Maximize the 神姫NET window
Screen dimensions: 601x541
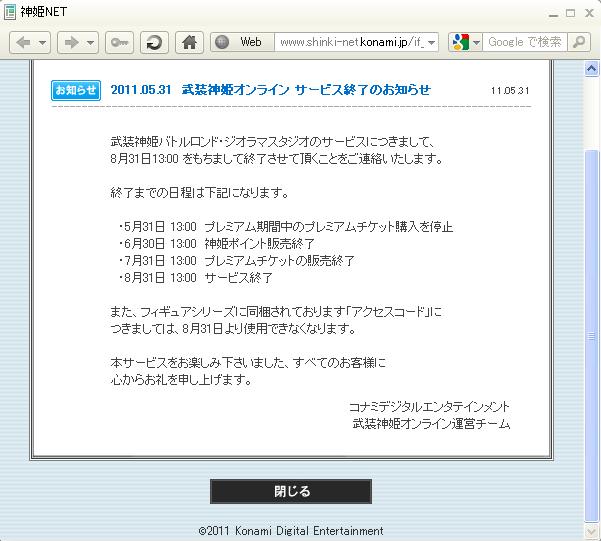(x=571, y=13)
